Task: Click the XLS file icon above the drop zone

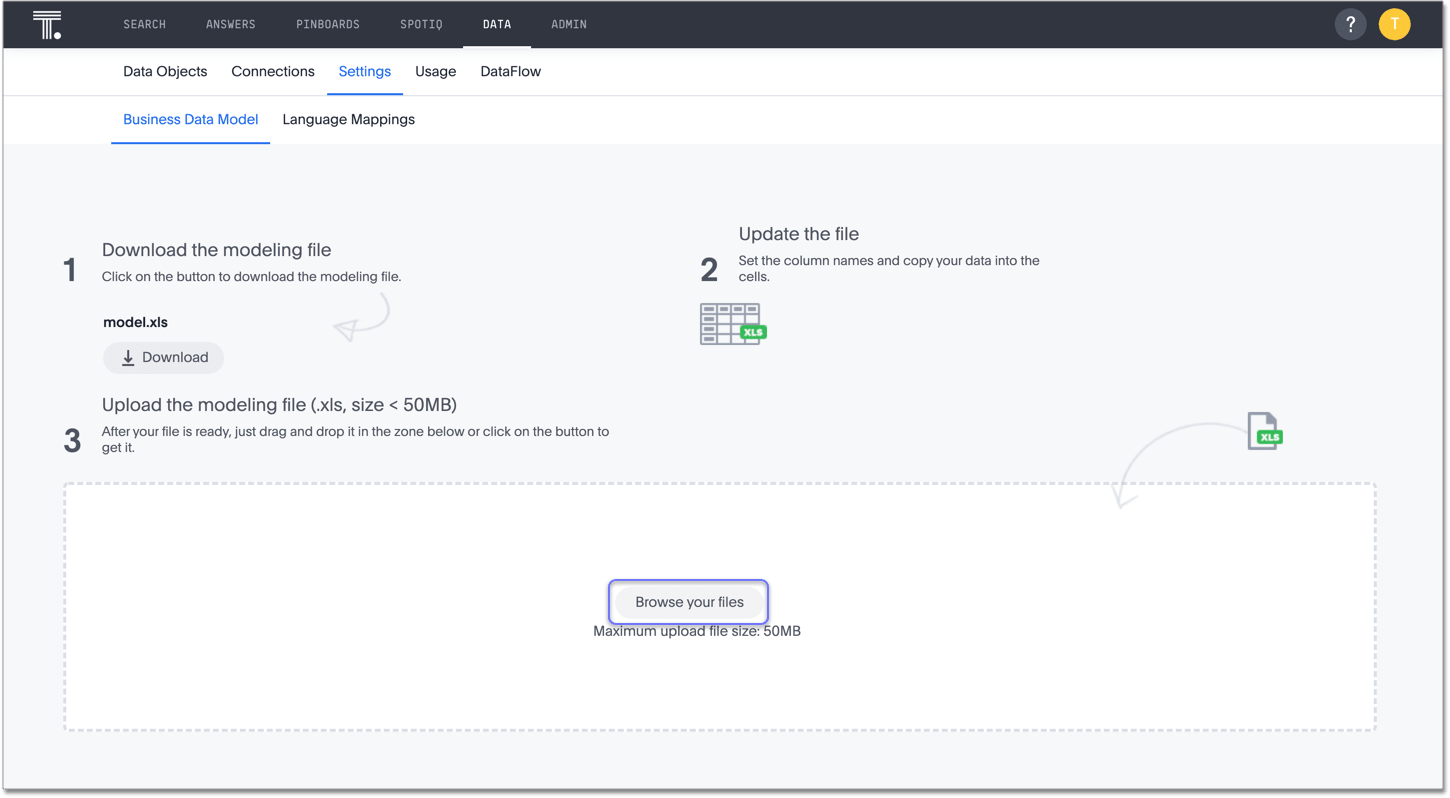Action: point(1264,432)
